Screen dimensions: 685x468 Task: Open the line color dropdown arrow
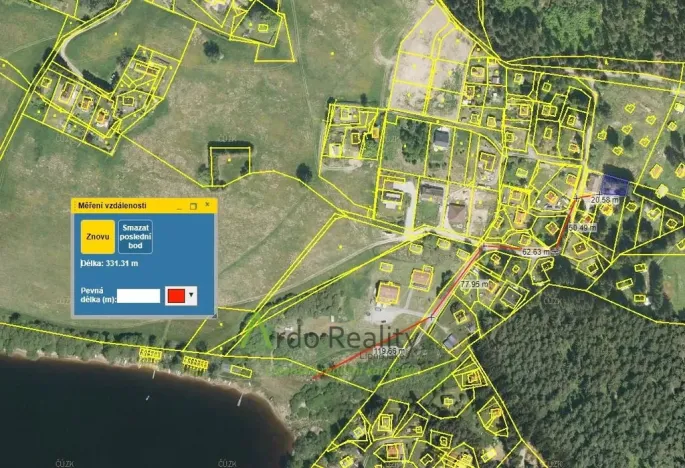(x=191, y=296)
